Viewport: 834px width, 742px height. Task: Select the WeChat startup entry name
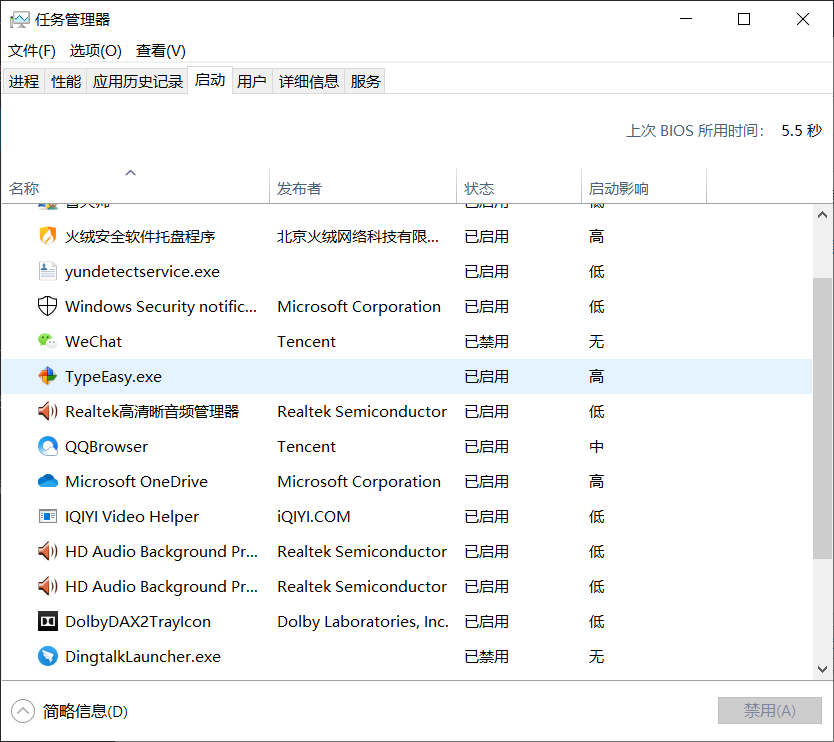(93, 341)
